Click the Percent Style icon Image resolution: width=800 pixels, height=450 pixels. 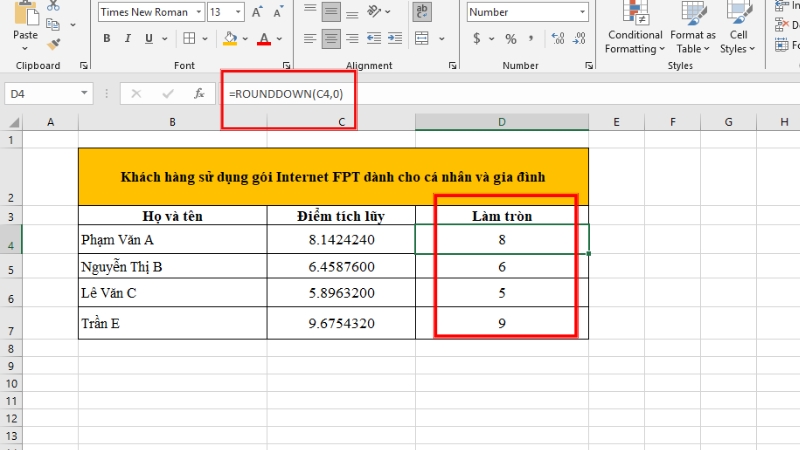[x=510, y=39]
